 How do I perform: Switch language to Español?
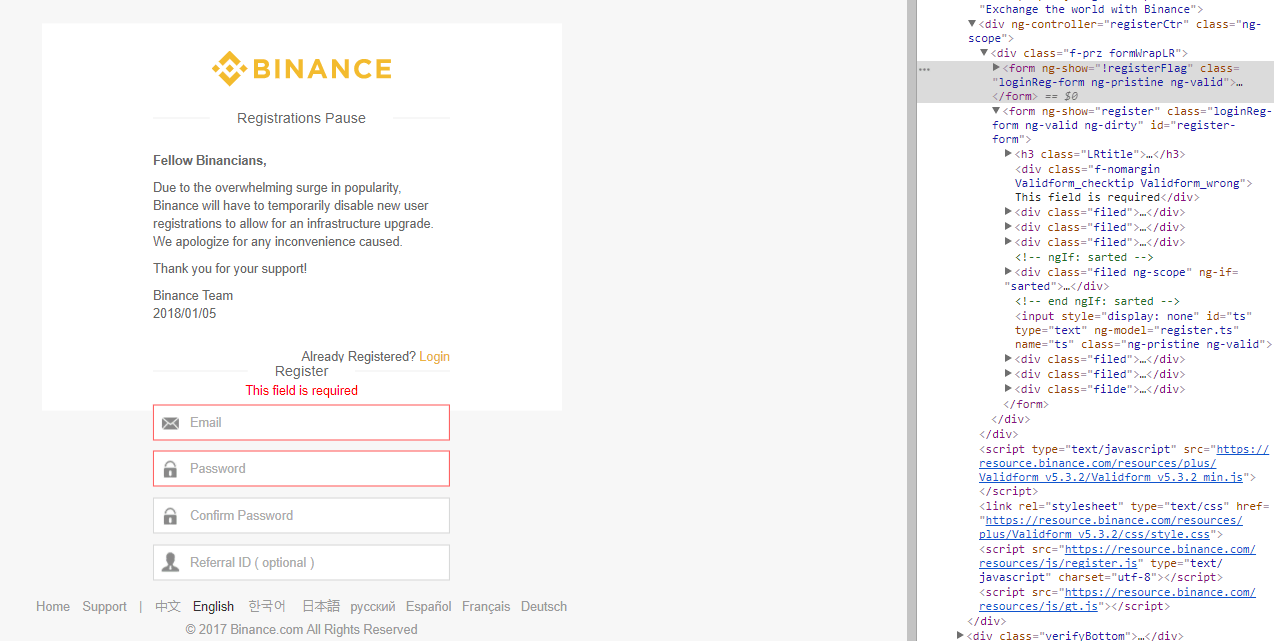click(x=428, y=606)
